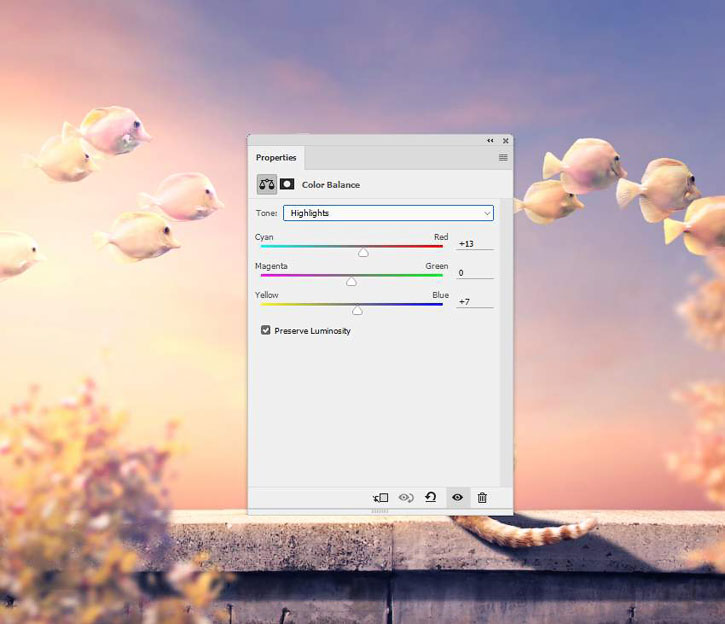Click the Yellow-Blue slider handle

click(357, 310)
